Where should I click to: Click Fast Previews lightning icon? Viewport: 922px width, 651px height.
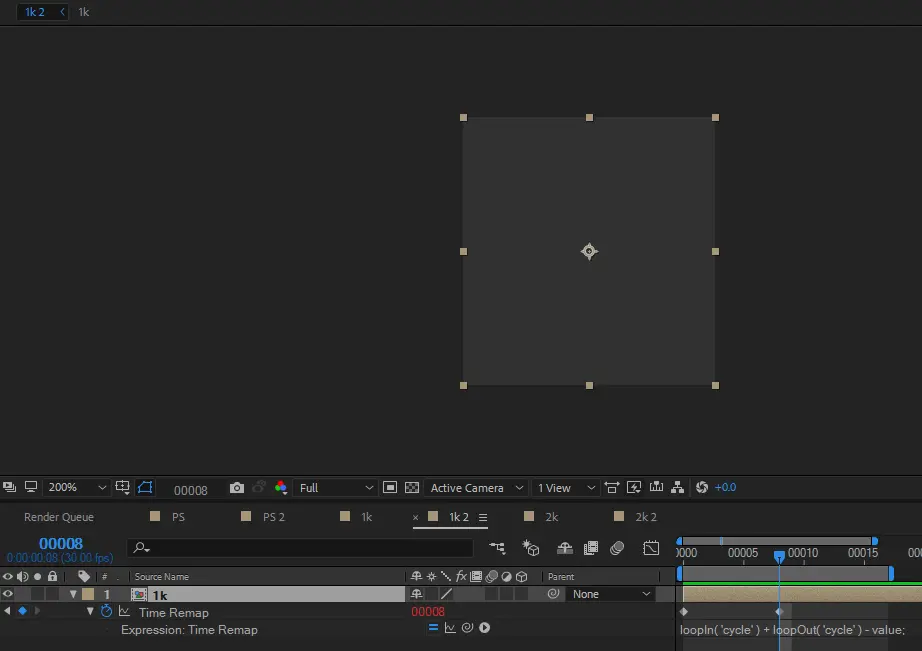634,488
